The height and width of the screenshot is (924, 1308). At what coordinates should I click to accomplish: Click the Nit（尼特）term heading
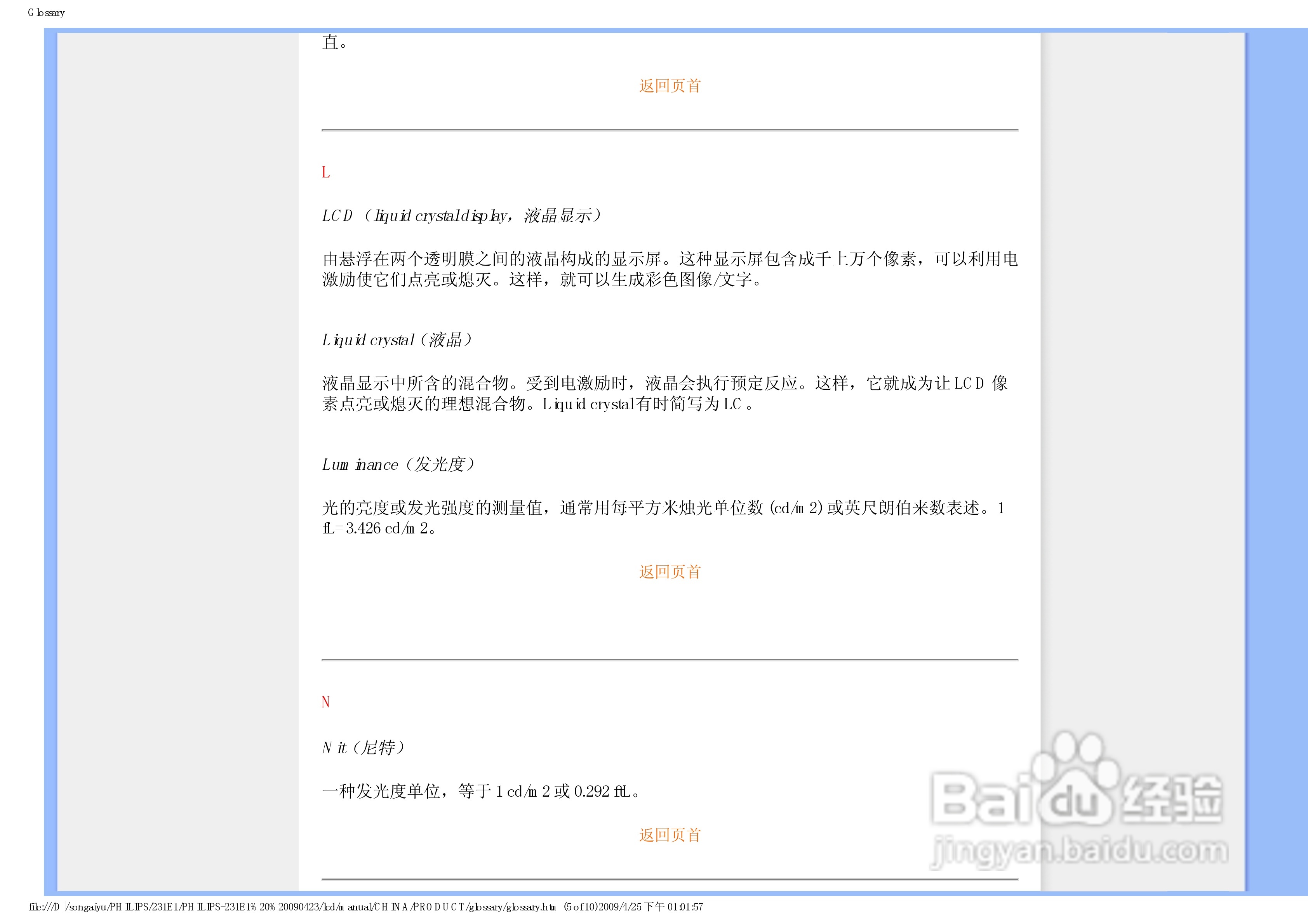[x=364, y=747]
